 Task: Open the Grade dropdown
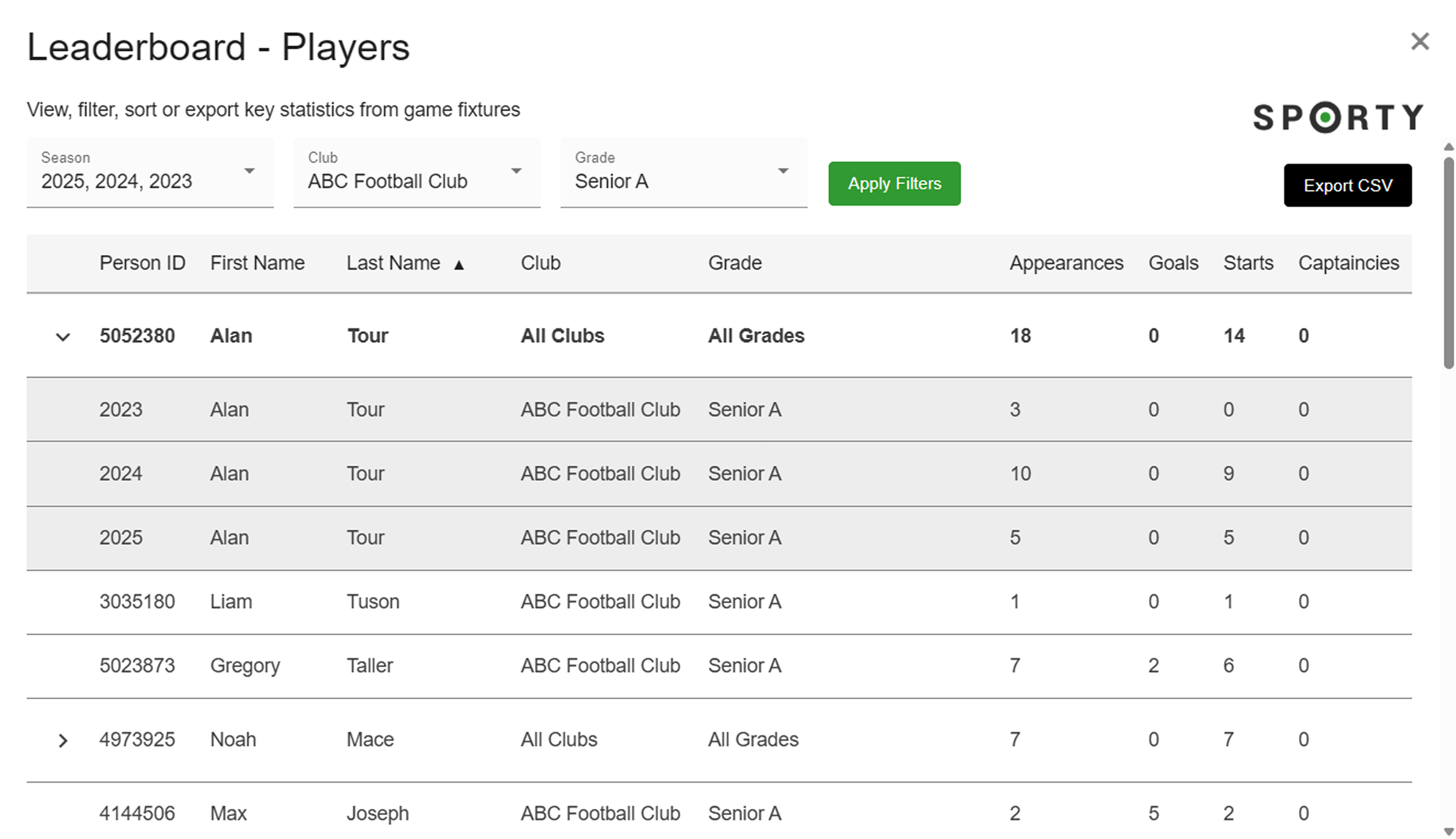(x=684, y=172)
